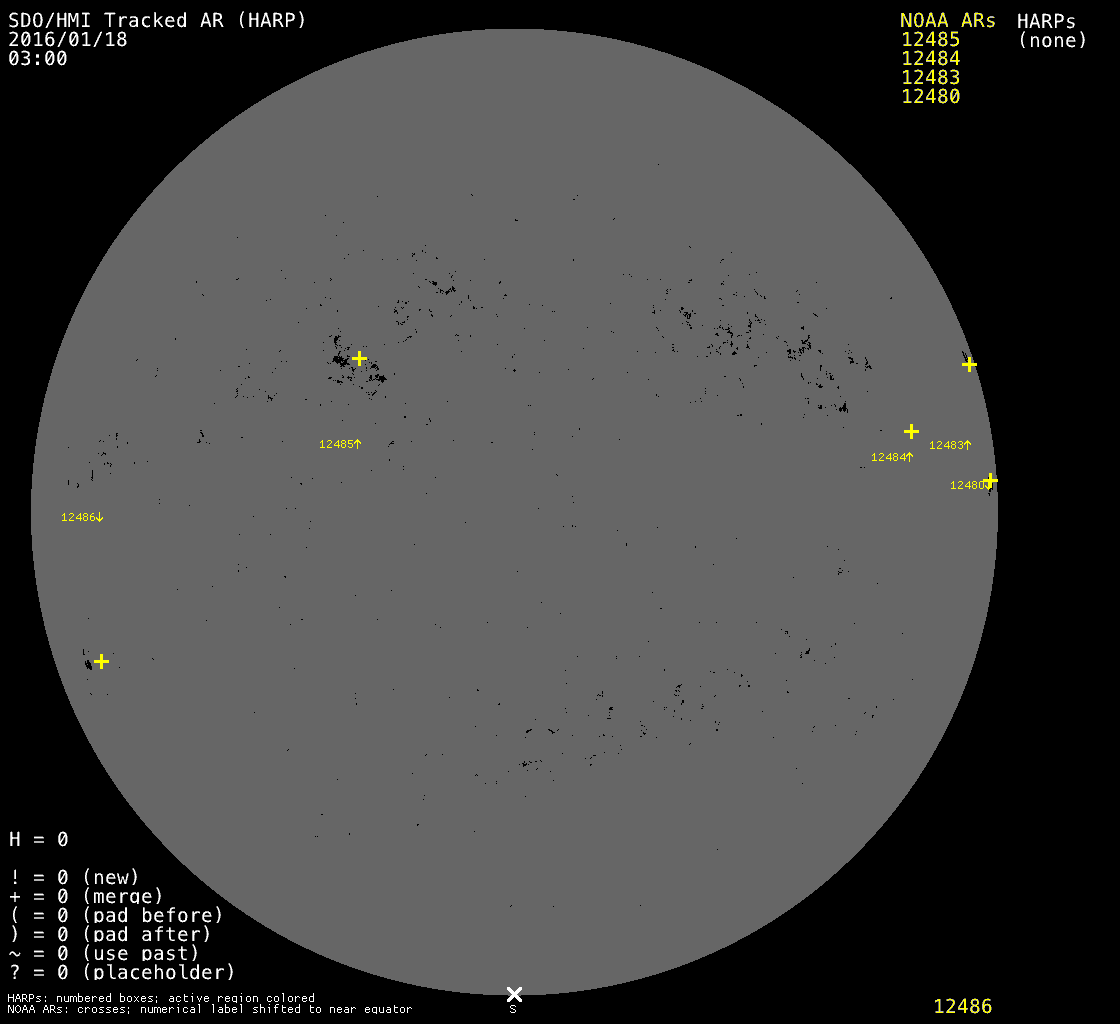Click 12484 in the NOAA ARs list
The image size is (1120, 1024).
pyautogui.click(x=930, y=59)
